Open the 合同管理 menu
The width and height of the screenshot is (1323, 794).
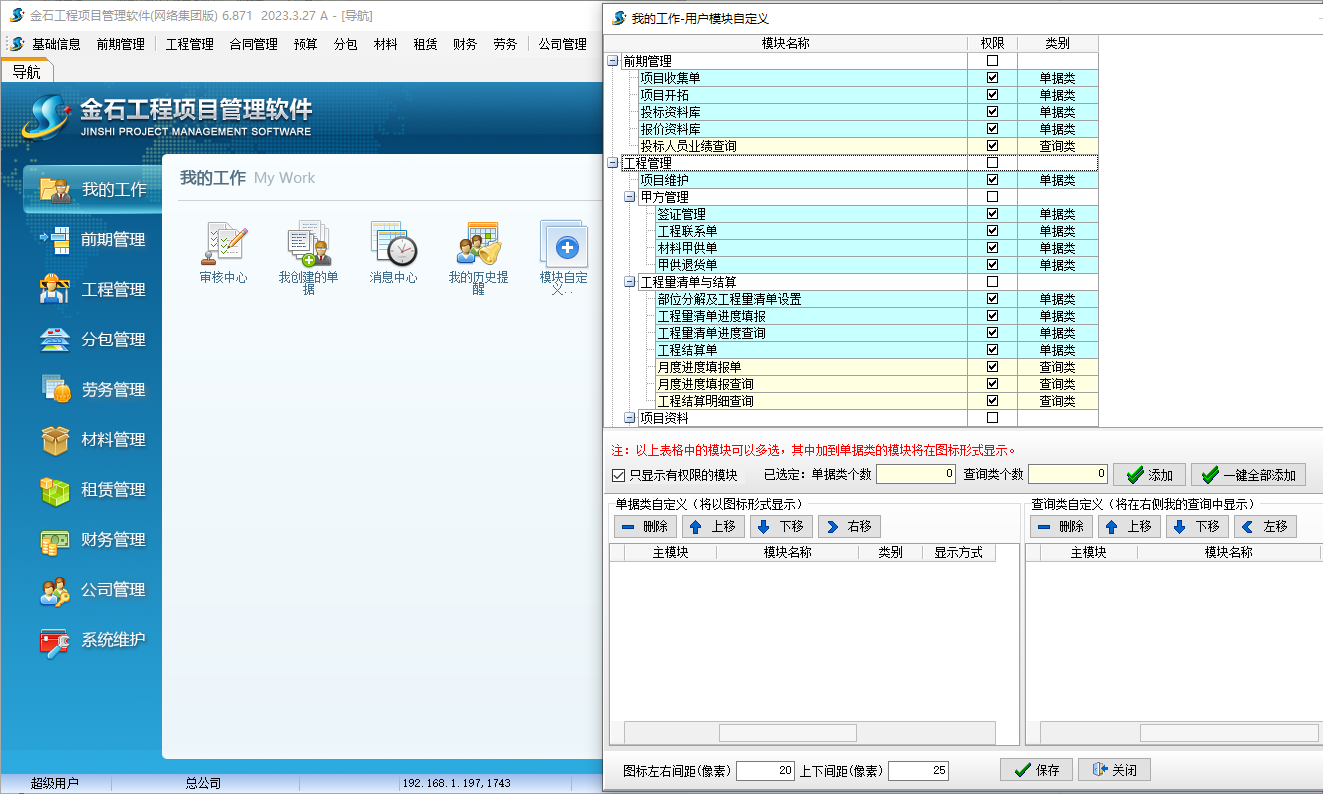click(253, 44)
